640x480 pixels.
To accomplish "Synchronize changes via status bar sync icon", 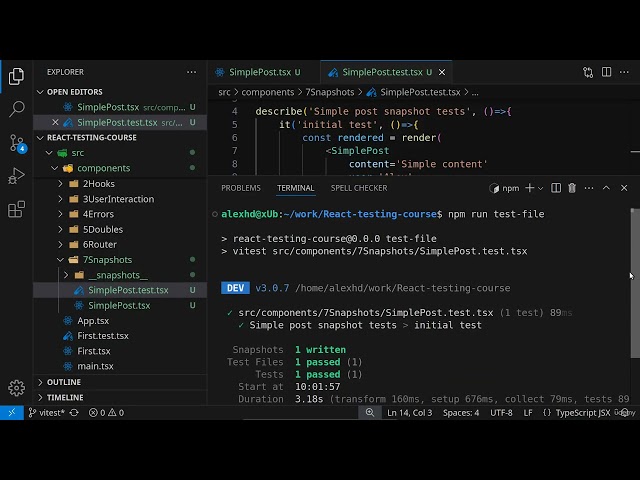I will click(74, 413).
